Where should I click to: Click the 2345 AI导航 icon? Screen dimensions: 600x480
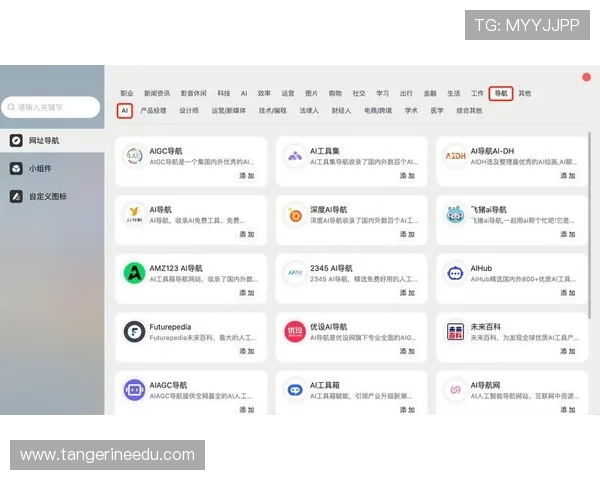click(x=295, y=273)
